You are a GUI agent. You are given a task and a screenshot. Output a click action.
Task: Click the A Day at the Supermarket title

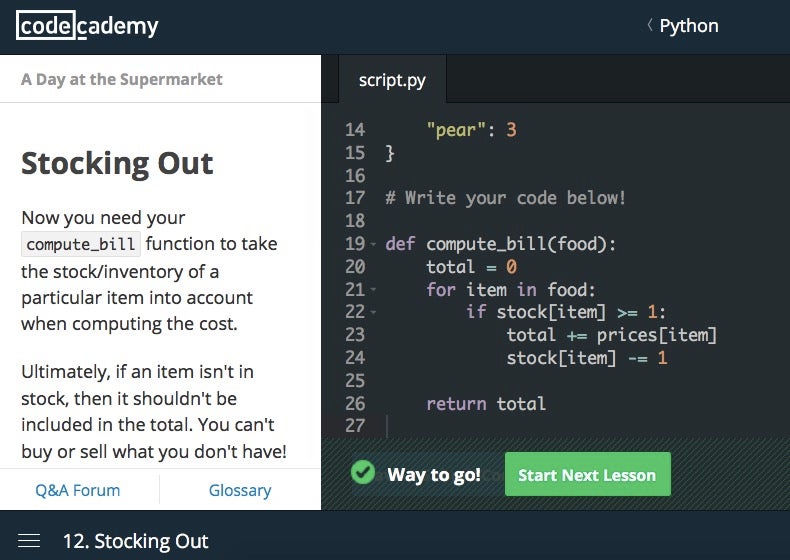(x=122, y=79)
